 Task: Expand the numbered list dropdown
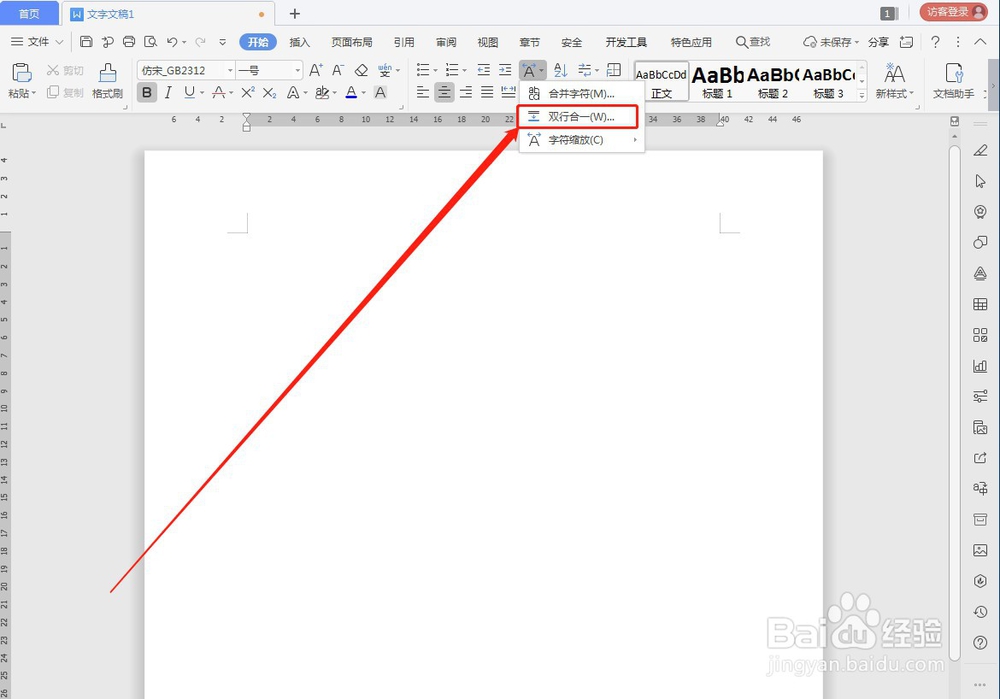[464, 70]
